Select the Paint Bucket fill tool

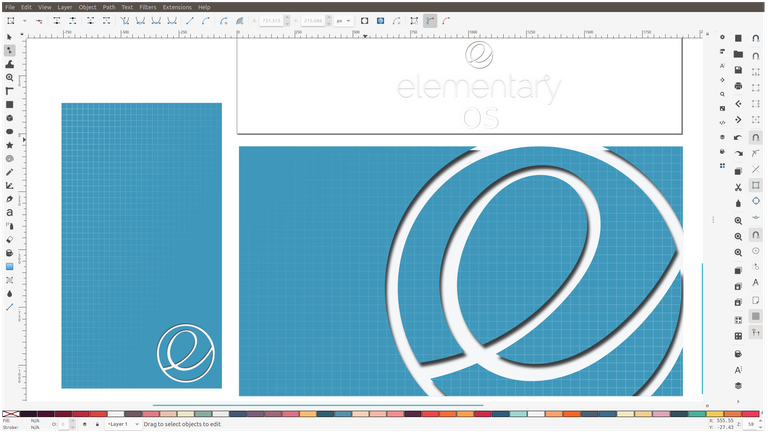pos(9,253)
